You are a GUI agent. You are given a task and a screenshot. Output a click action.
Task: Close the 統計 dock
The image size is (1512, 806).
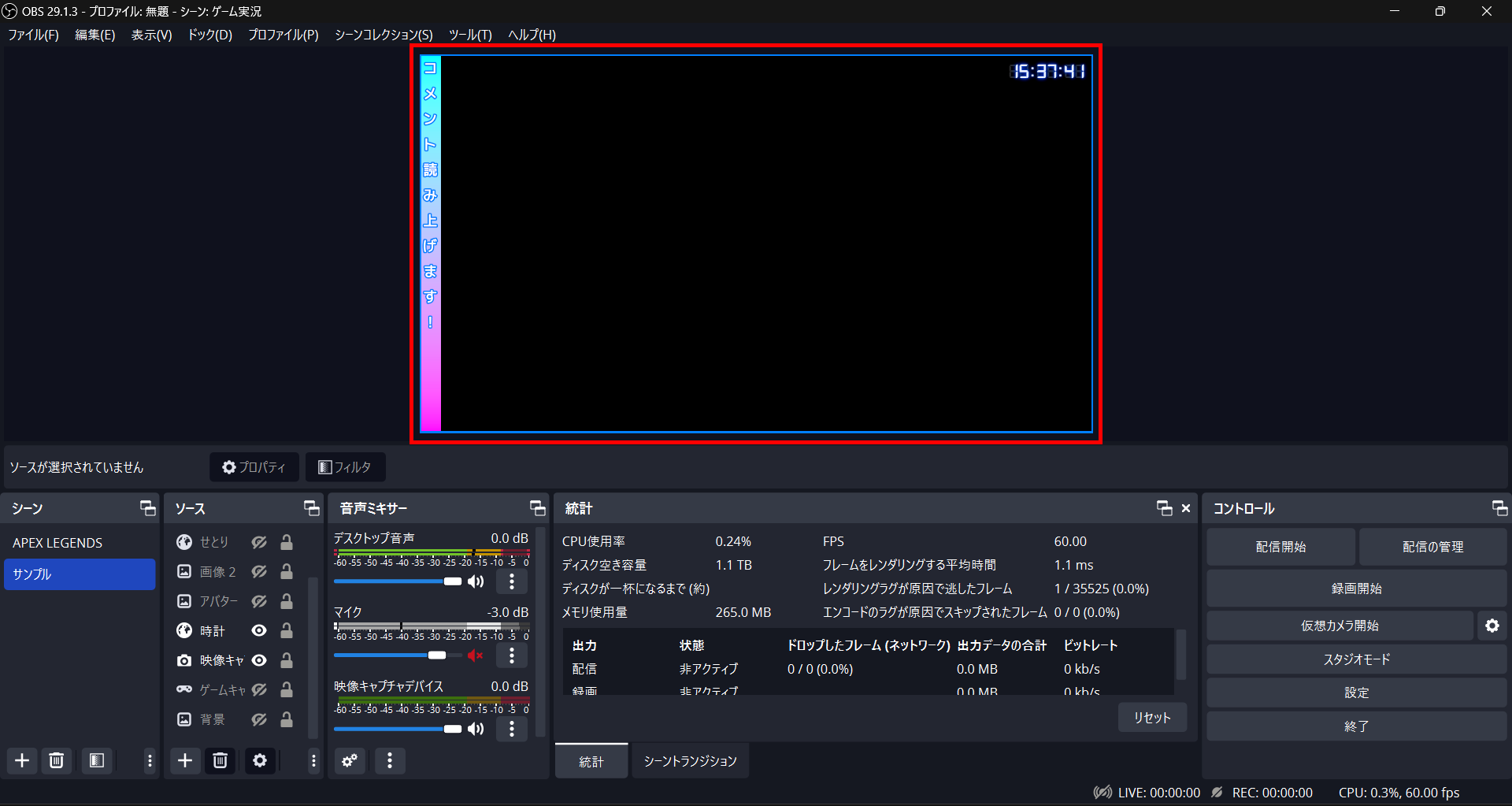[1186, 508]
